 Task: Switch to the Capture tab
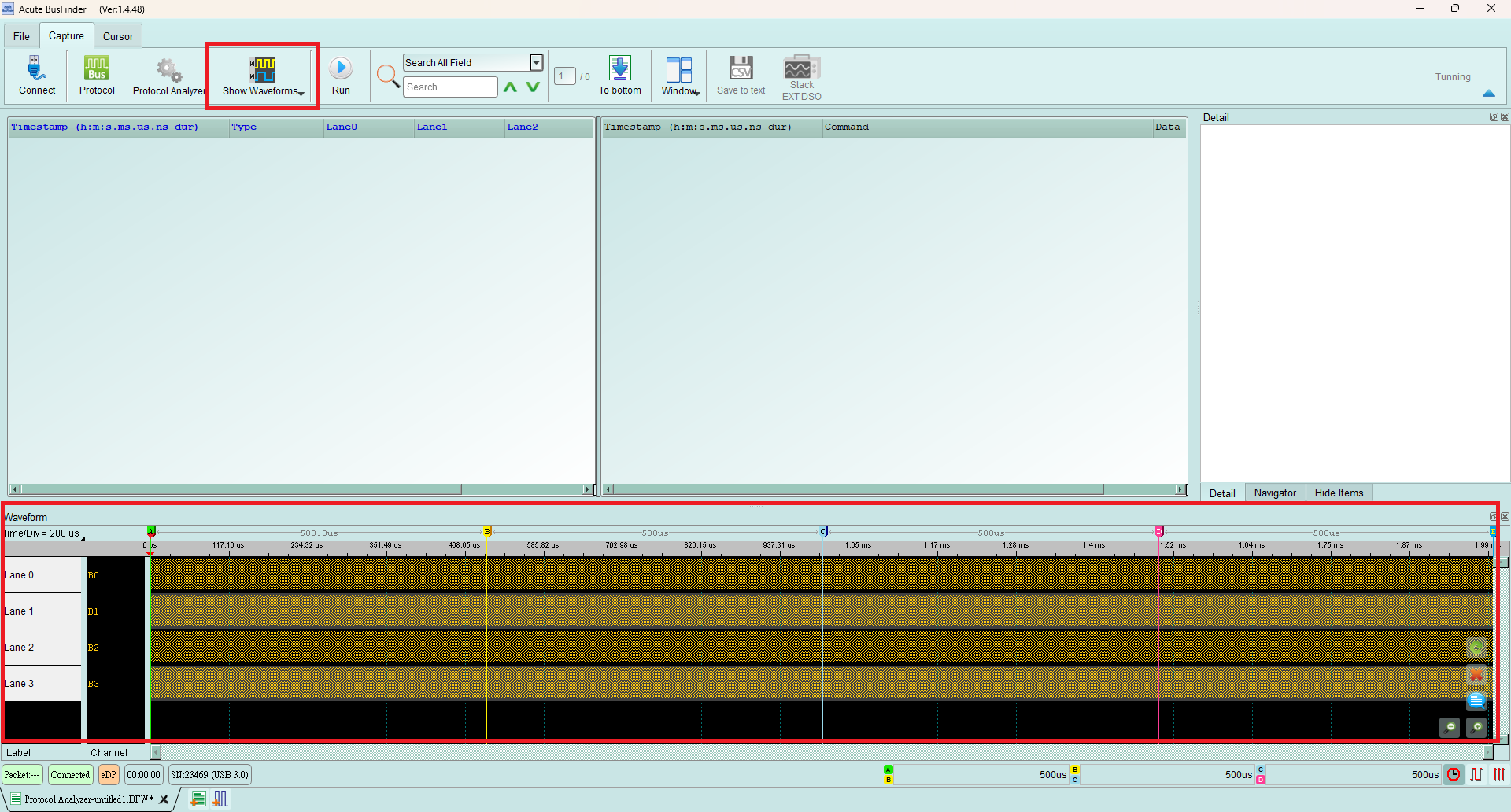tap(66, 36)
